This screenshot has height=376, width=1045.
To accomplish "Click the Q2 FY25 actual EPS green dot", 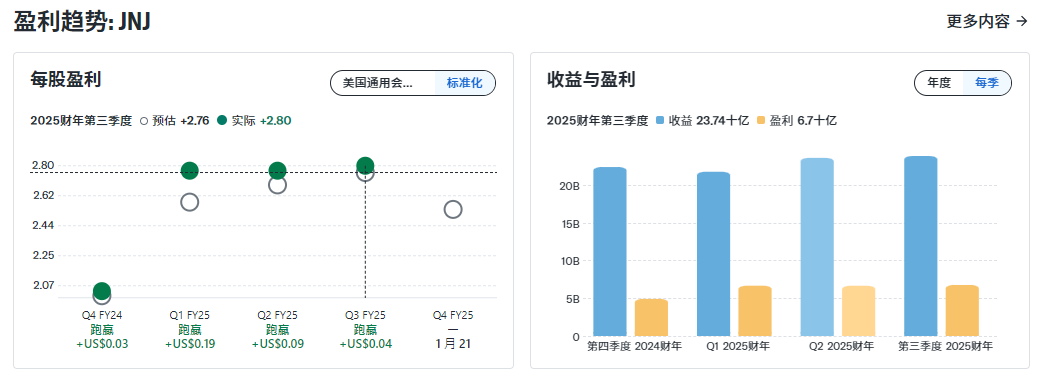I will (277, 171).
